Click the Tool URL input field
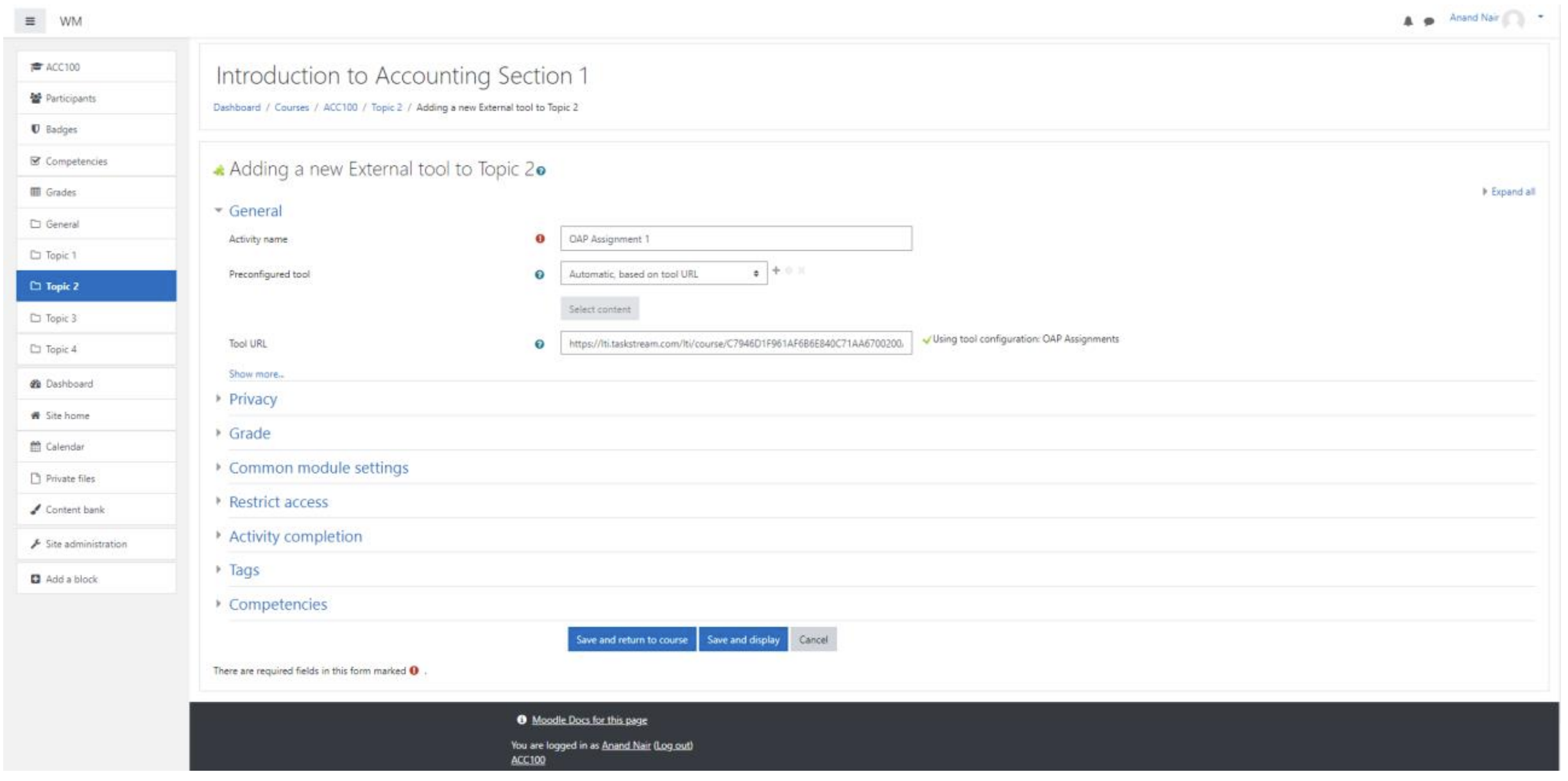 (736, 344)
